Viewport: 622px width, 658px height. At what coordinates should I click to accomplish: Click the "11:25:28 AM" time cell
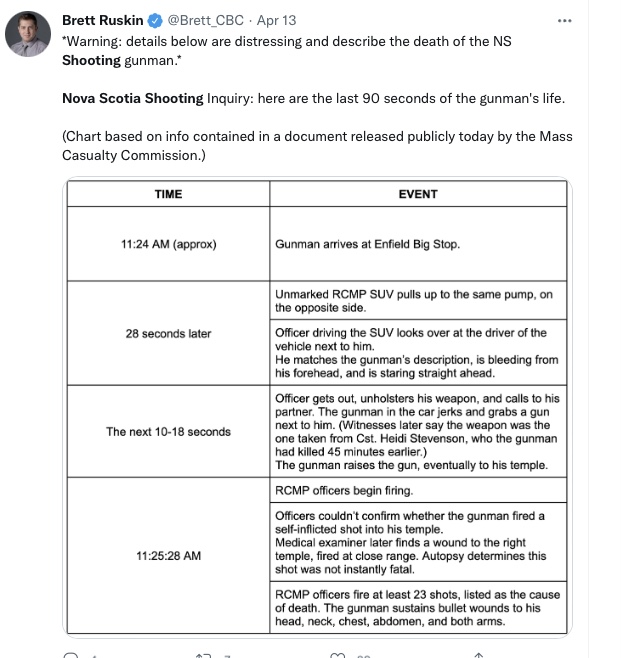point(168,555)
